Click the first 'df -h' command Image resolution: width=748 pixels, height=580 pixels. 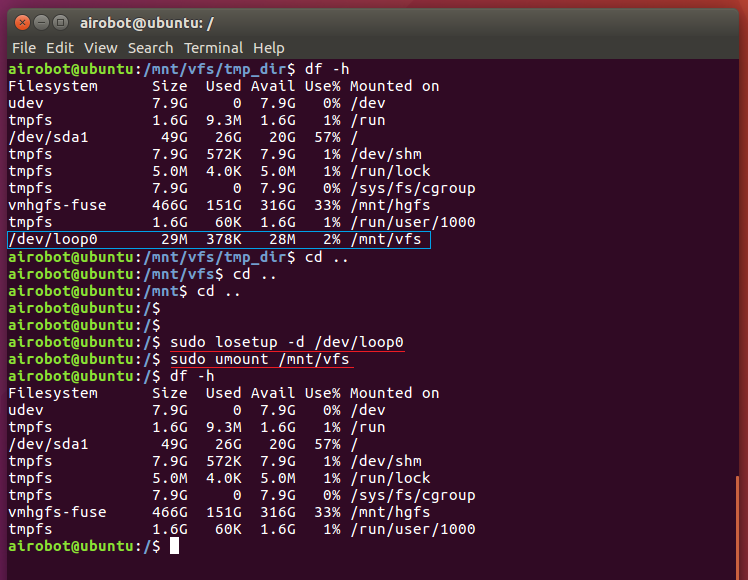327,69
